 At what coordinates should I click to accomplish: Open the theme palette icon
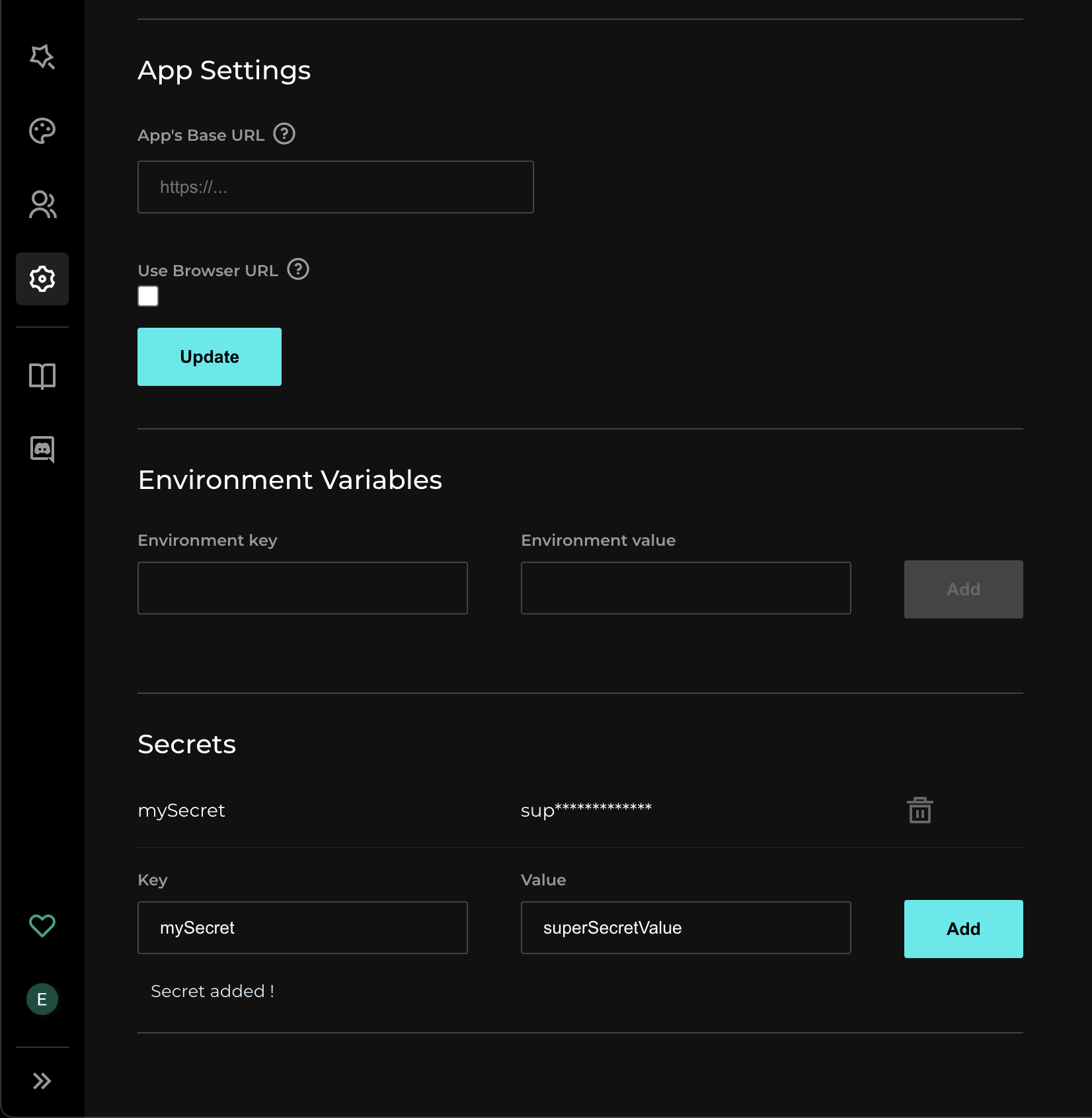coord(42,131)
